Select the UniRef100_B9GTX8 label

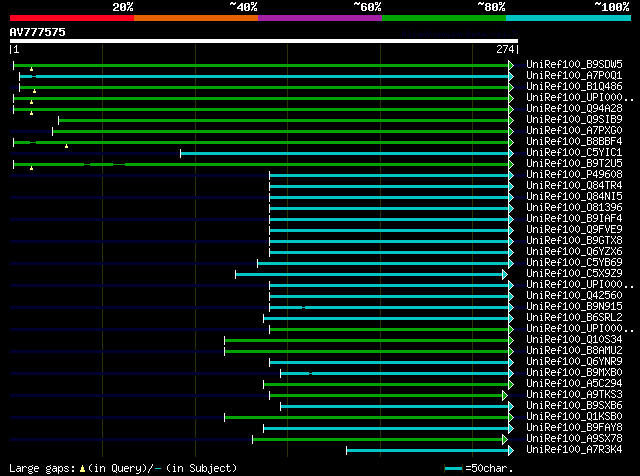pos(574,240)
